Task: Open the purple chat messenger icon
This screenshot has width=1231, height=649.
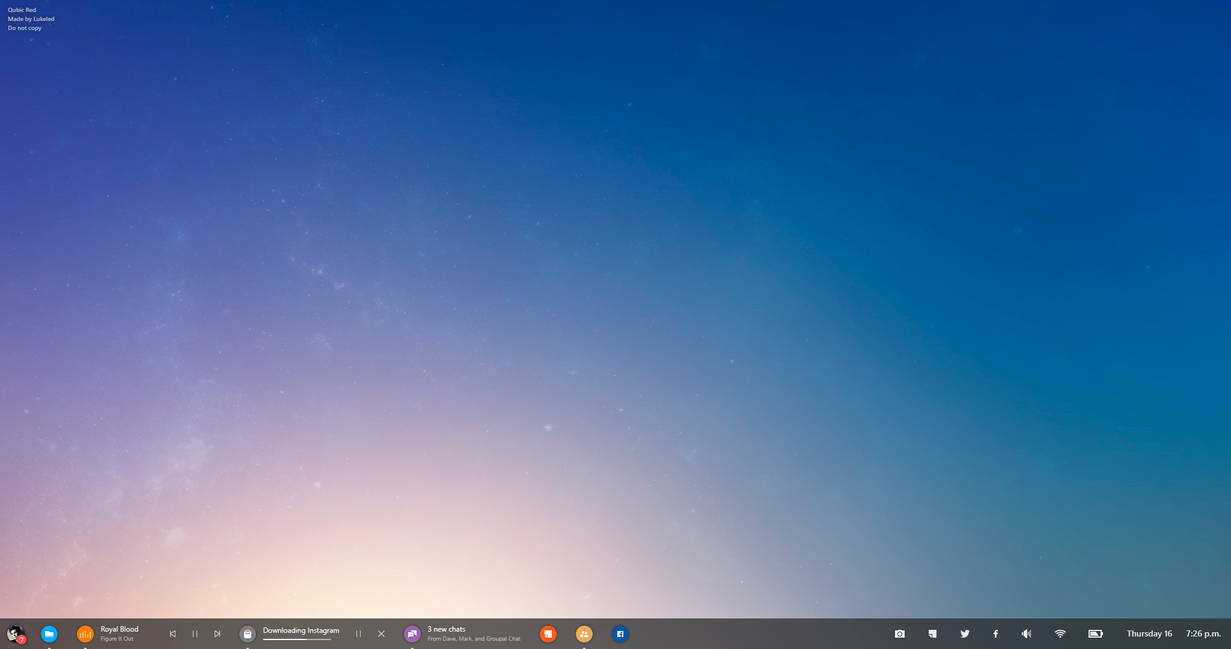Action: (411, 633)
